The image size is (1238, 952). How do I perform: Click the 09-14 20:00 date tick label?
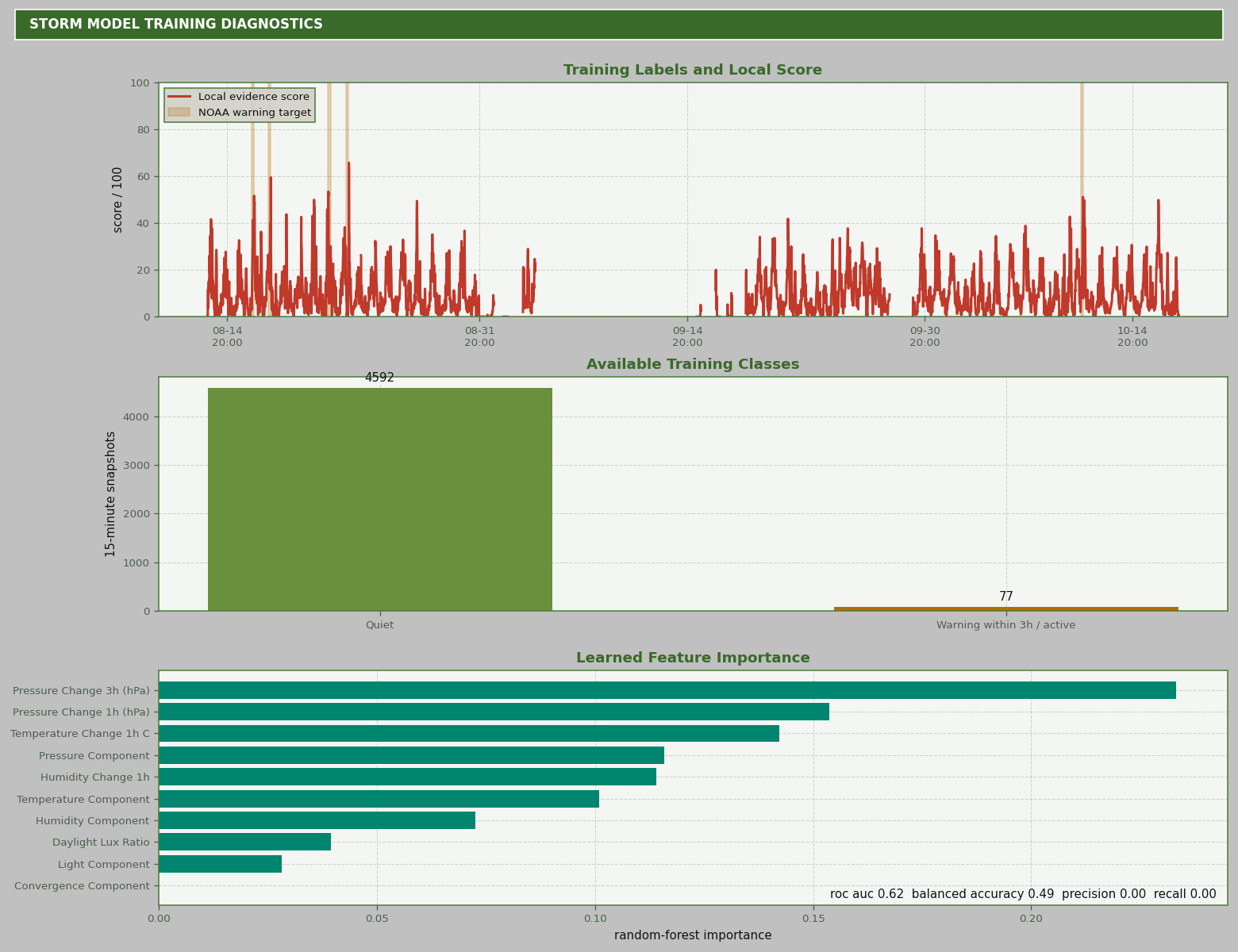point(687,336)
